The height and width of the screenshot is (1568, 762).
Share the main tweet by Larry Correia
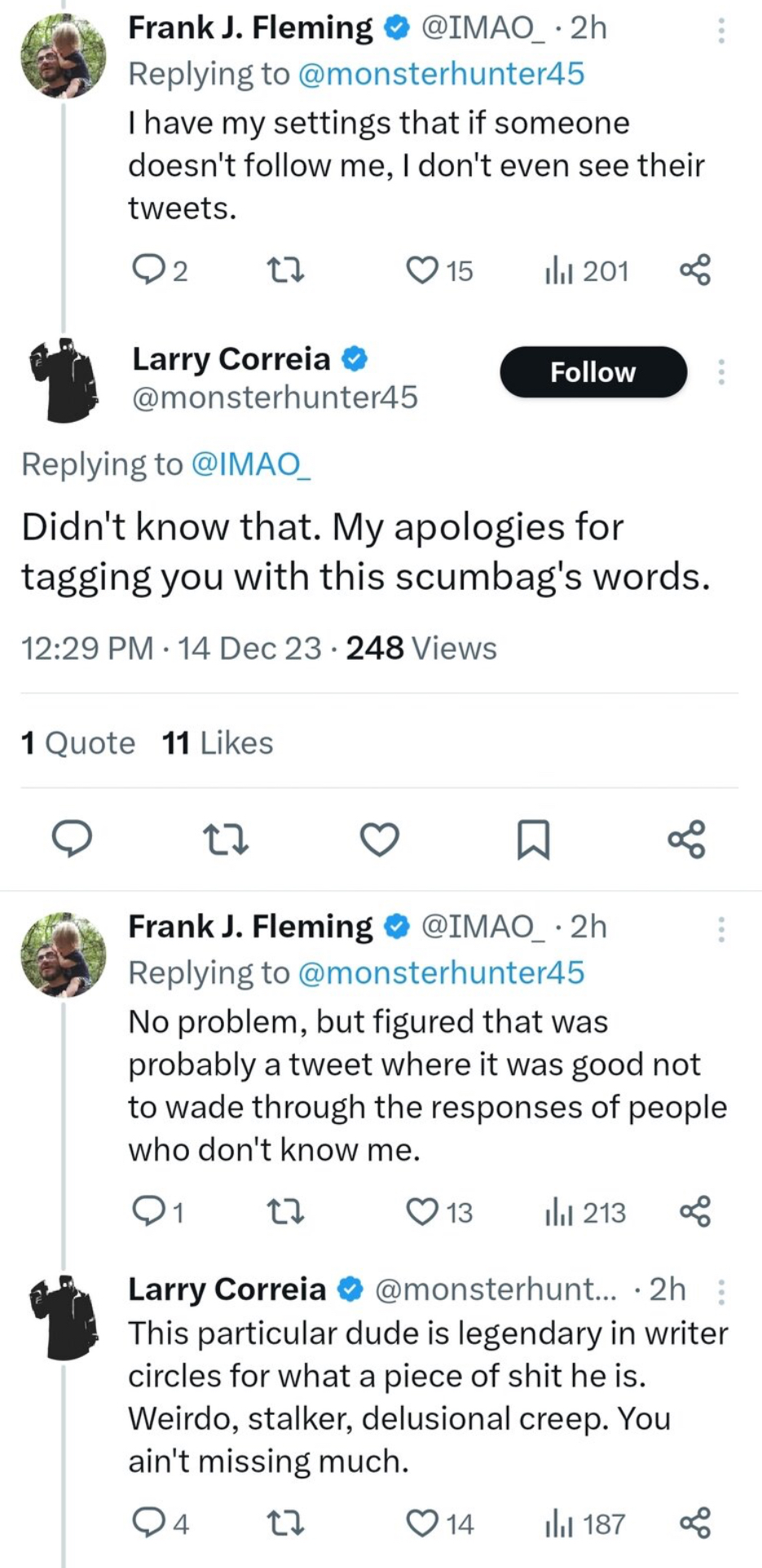pyautogui.click(x=686, y=839)
